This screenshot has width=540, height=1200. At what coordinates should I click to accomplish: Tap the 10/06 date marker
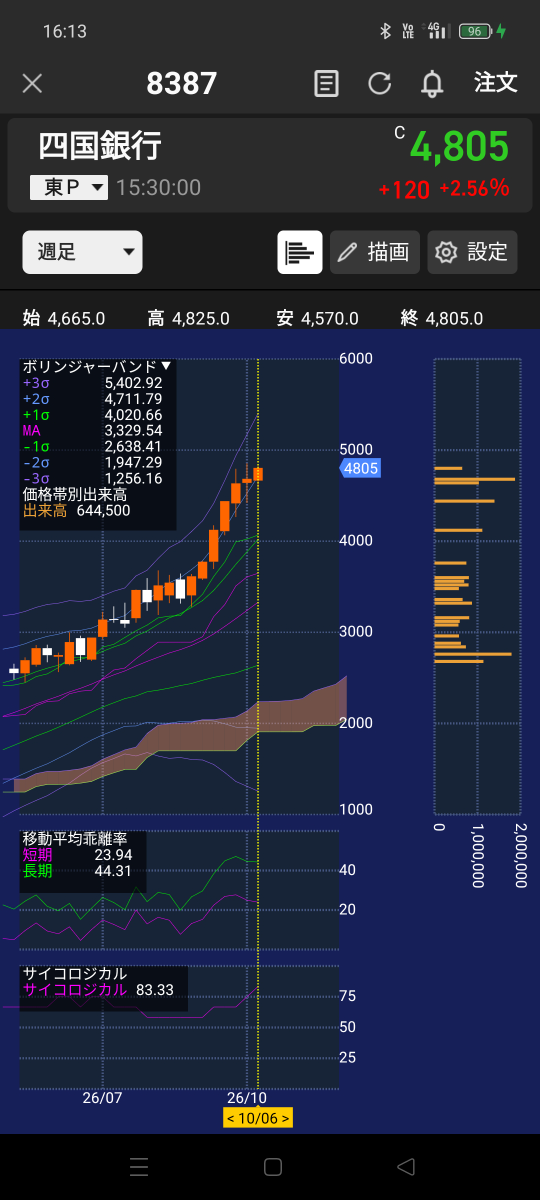point(258,1118)
